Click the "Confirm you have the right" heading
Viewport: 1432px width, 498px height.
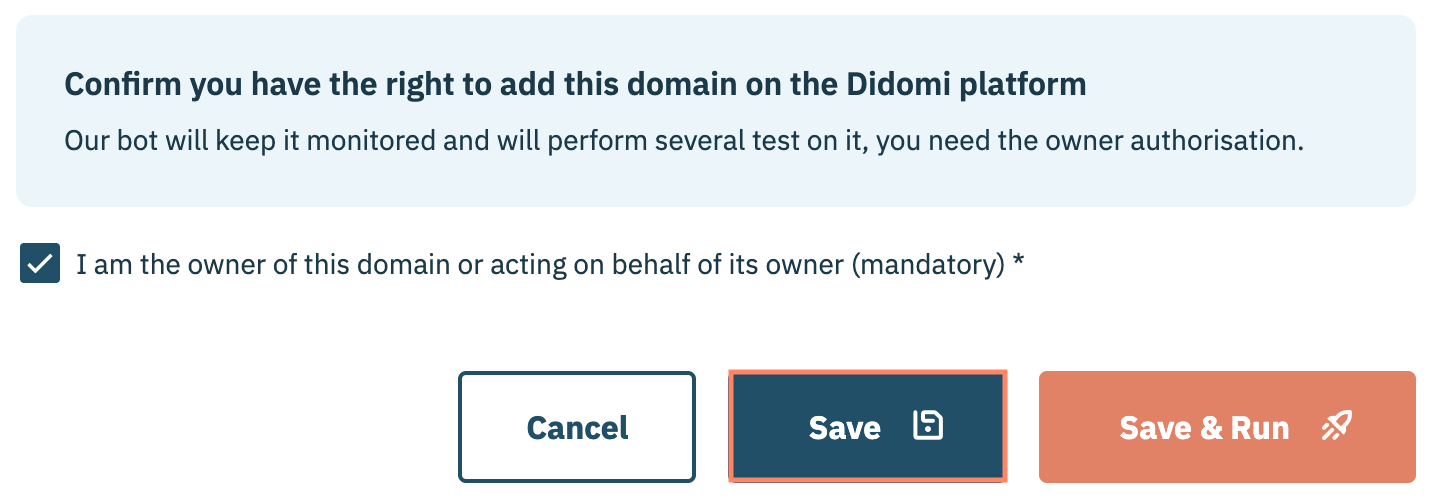coord(575,84)
